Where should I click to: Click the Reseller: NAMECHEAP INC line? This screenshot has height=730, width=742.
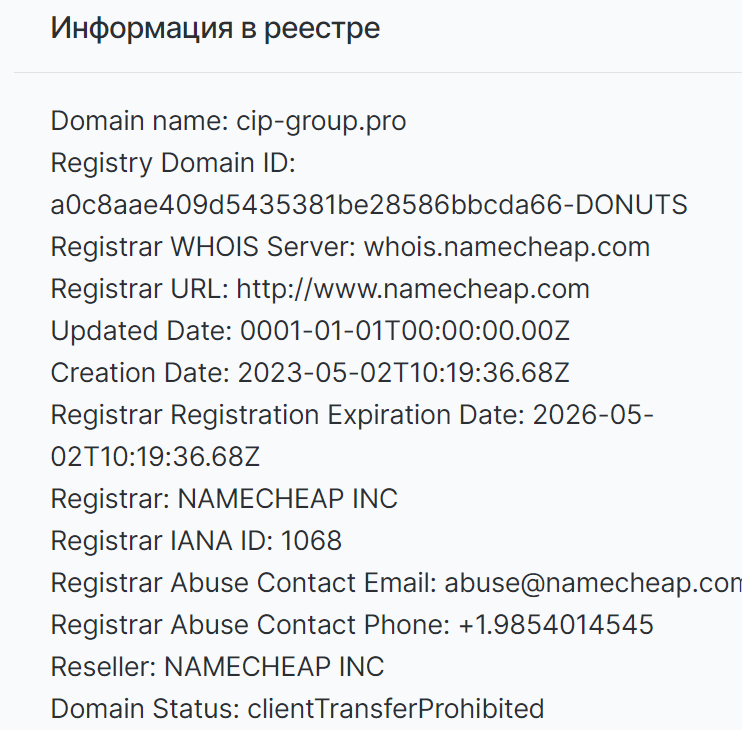point(217,667)
